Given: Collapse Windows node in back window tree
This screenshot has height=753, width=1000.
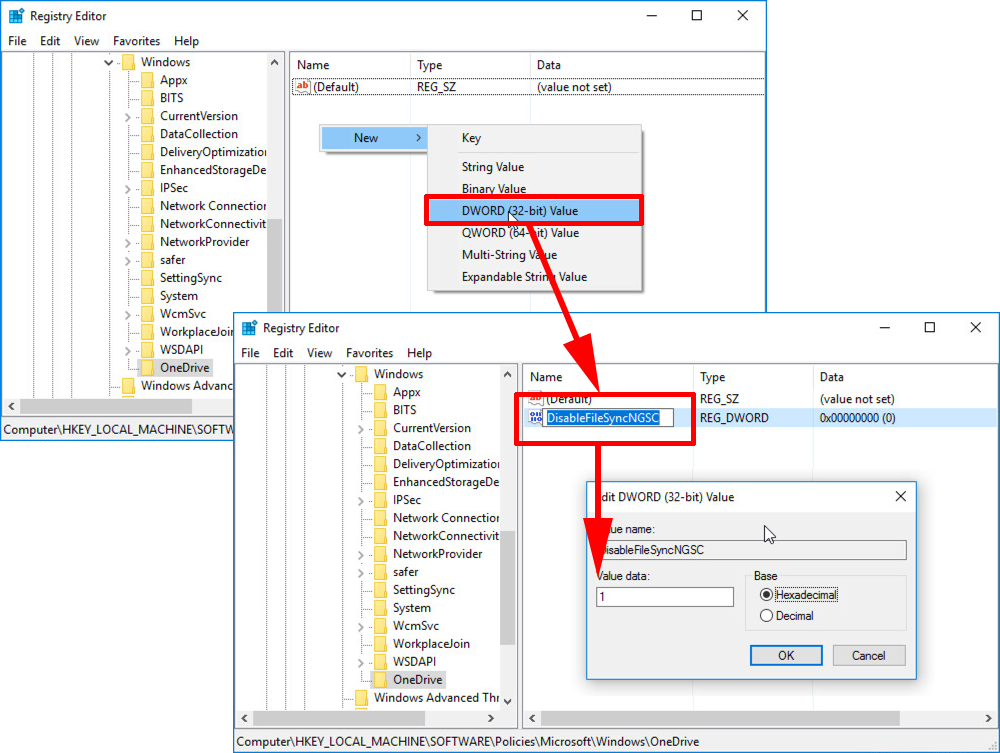Looking at the screenshot, I should point(109,62).
